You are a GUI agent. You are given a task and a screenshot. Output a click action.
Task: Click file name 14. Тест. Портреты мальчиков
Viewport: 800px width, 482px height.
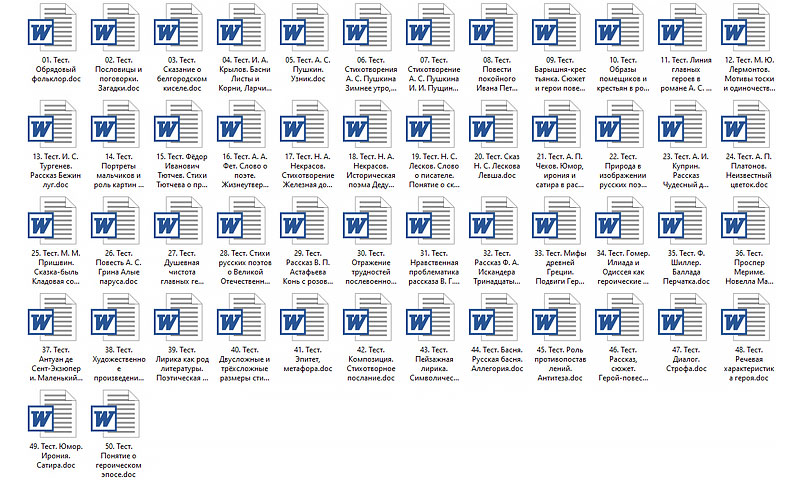click(119, 170)
